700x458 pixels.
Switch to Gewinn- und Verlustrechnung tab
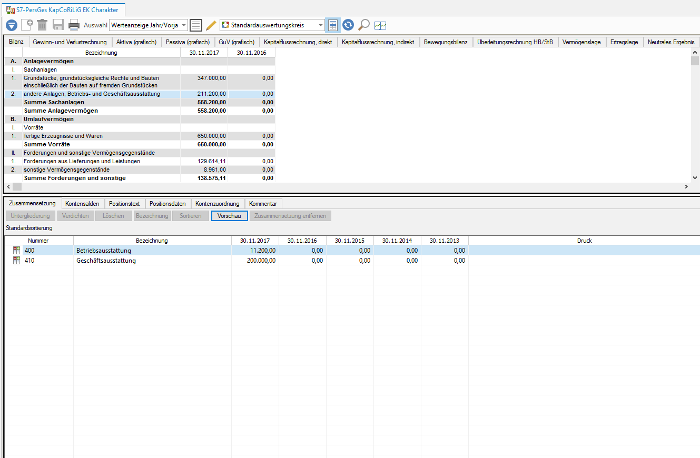(70, 42)
